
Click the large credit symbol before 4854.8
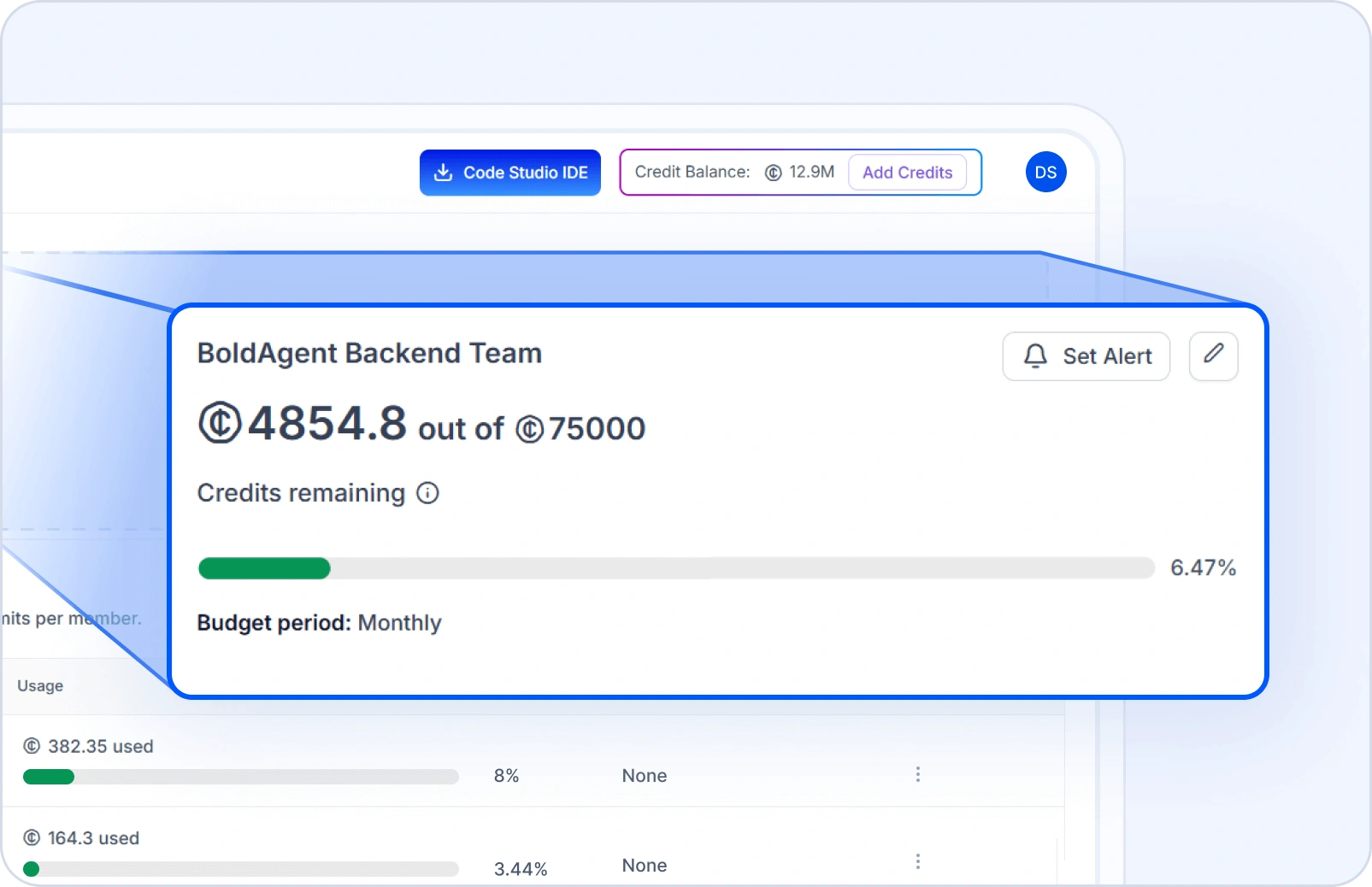[220, 423]
